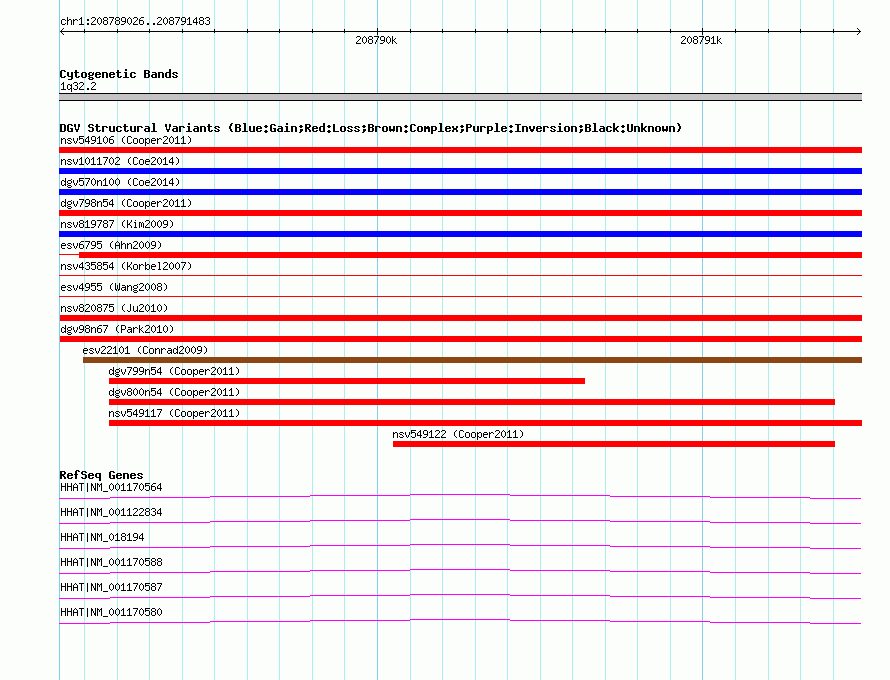Click the dgv98n67 (Park2010) label
890x680 pixels.
pos(117,329)
